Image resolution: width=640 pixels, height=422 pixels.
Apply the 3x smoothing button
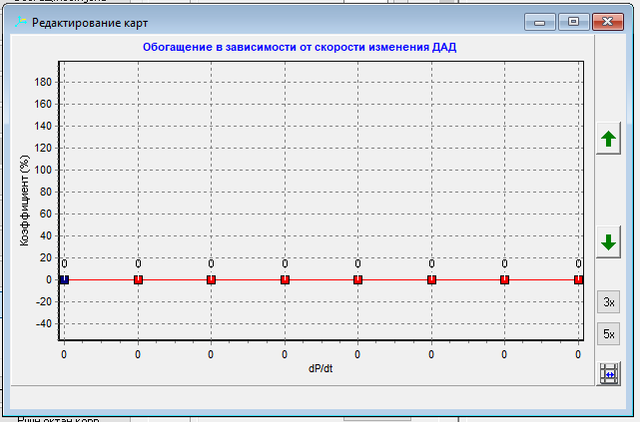[x=609, y=302]
